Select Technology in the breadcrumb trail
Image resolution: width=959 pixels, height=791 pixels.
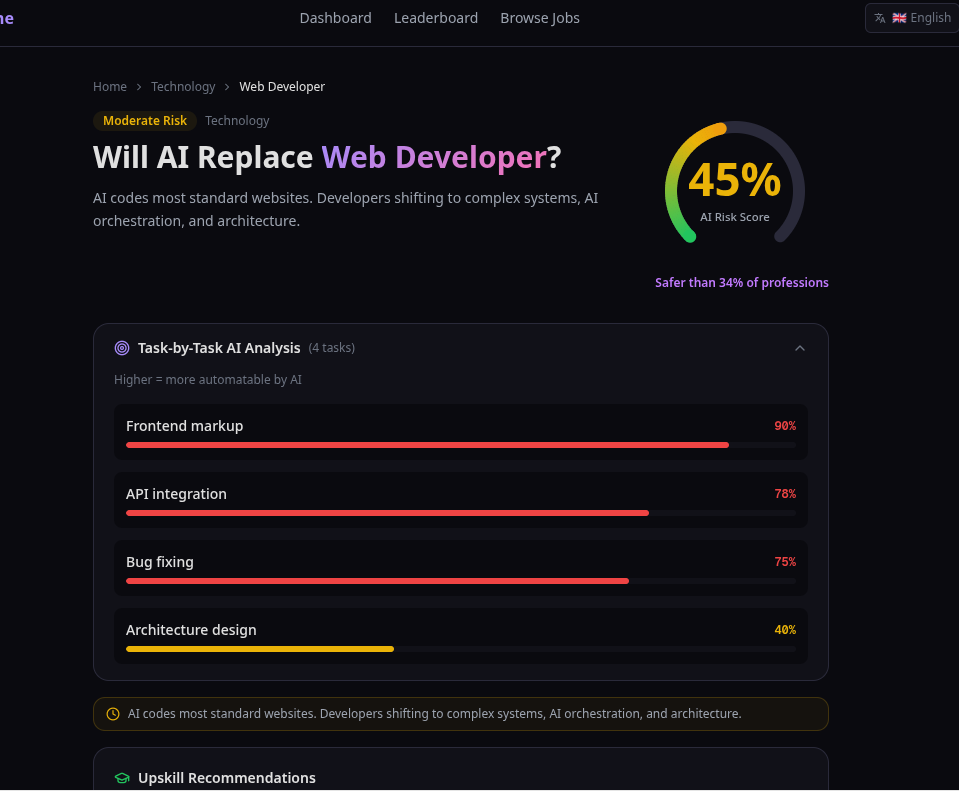(183, 86)
